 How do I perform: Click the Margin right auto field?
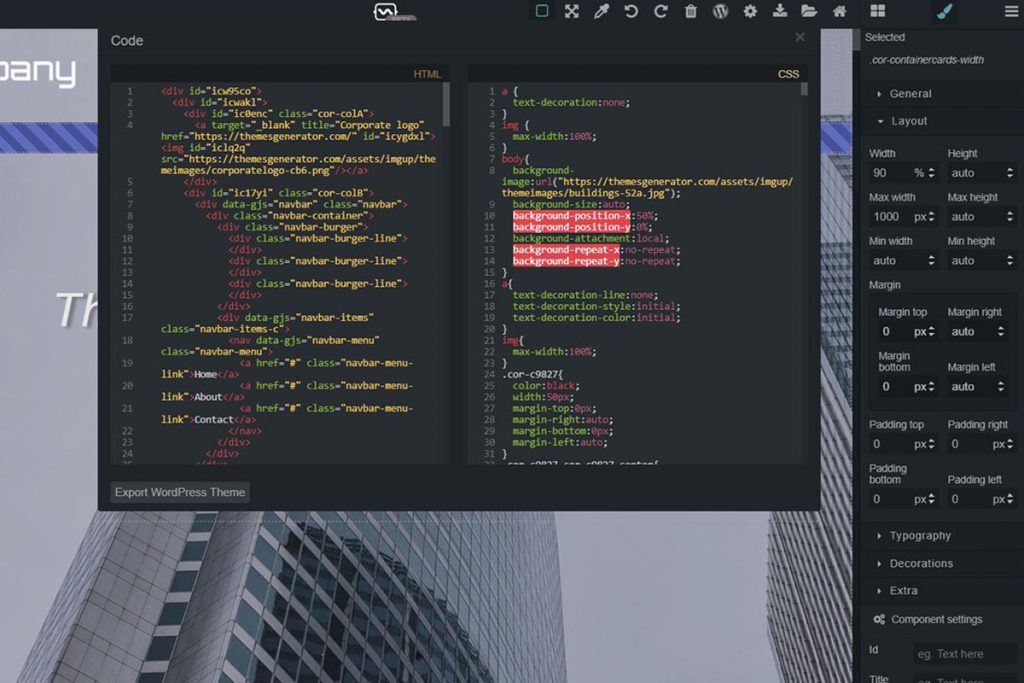tap(971, 332)
